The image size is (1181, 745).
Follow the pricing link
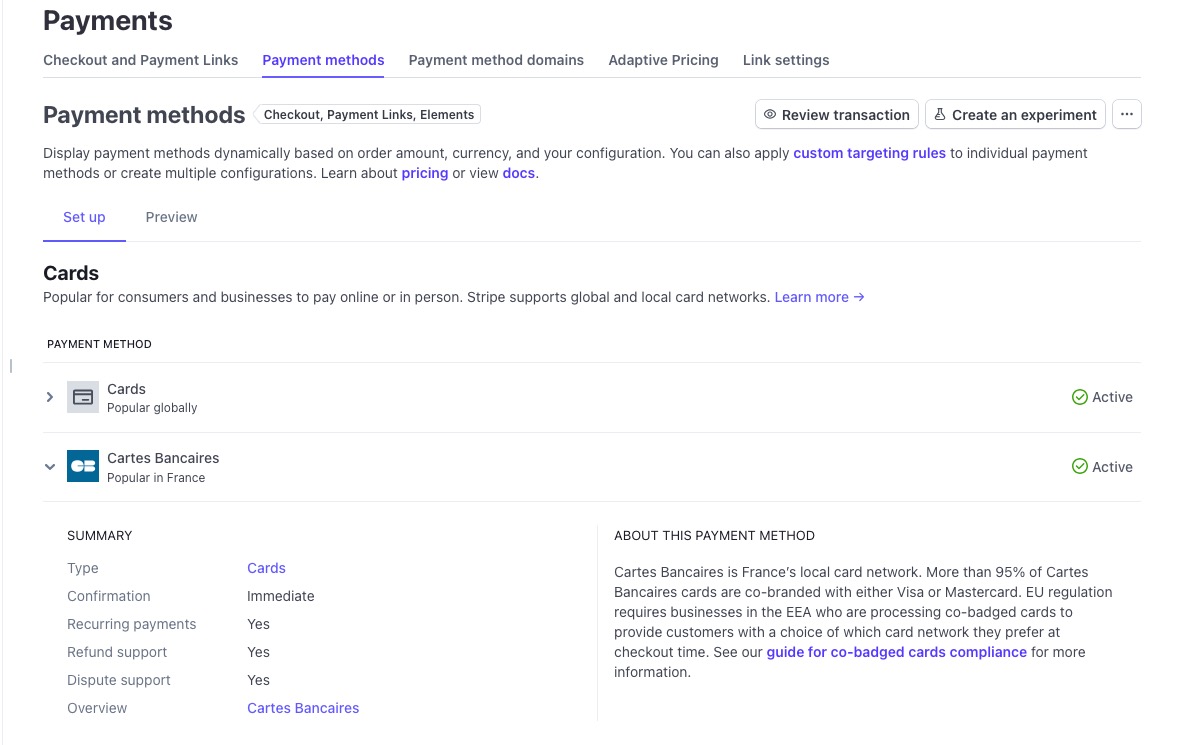pos(425,173)
